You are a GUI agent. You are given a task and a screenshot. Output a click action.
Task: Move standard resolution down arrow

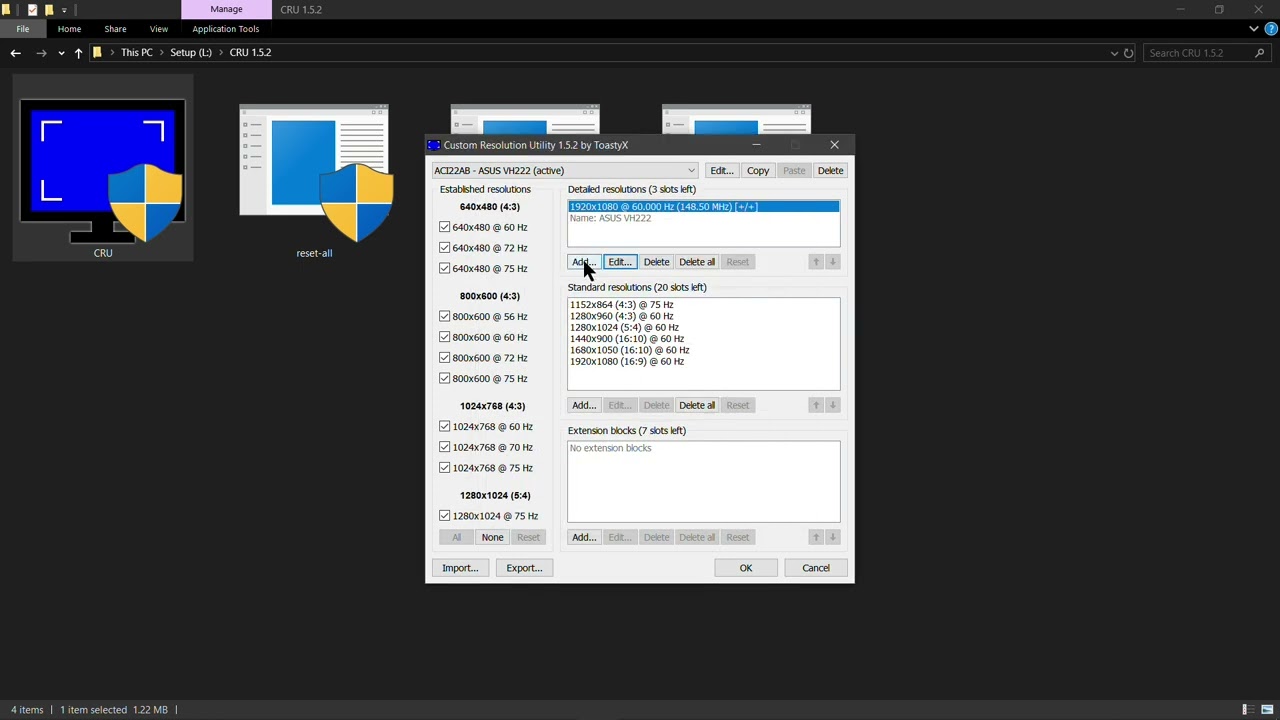point(832,405)
